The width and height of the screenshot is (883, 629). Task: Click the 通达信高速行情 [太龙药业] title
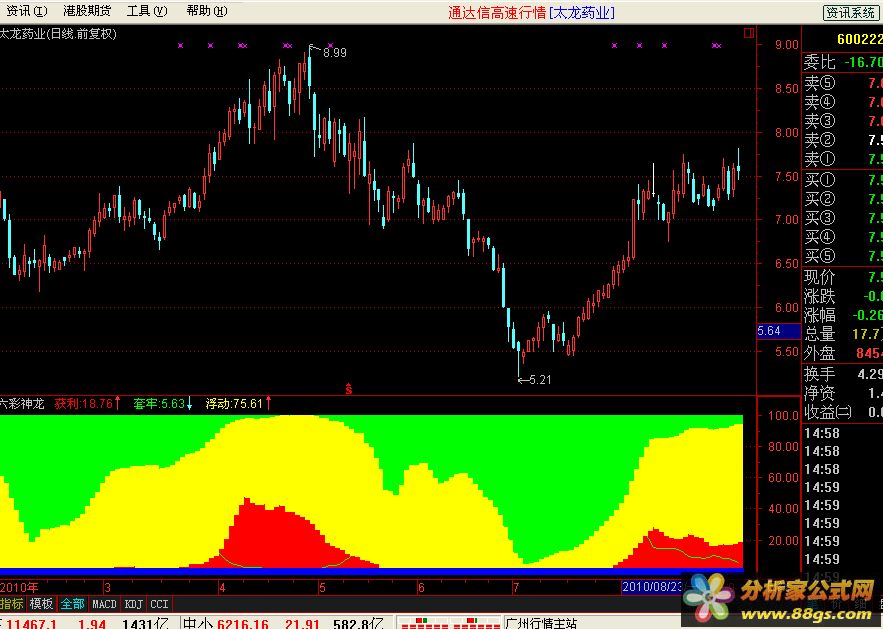tap(532, 12)
